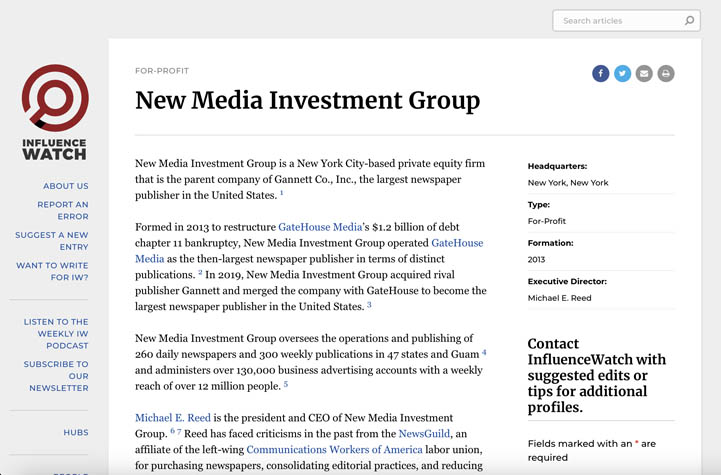The width and height of the screenshot is (721, 475).
Task: Focus the Search articles field
Action: tap(626, 21)
